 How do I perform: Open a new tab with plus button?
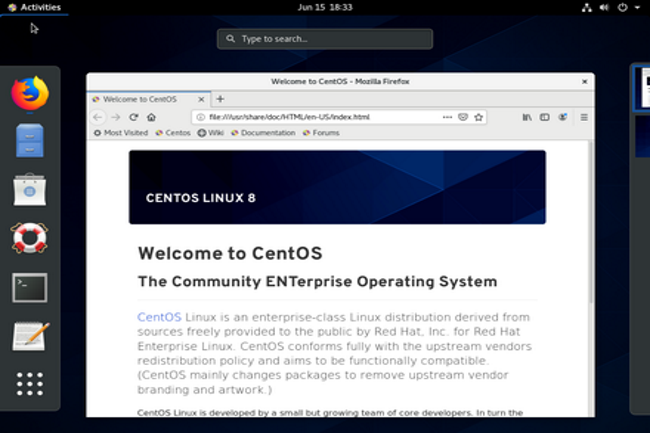[x=220, y=99]
